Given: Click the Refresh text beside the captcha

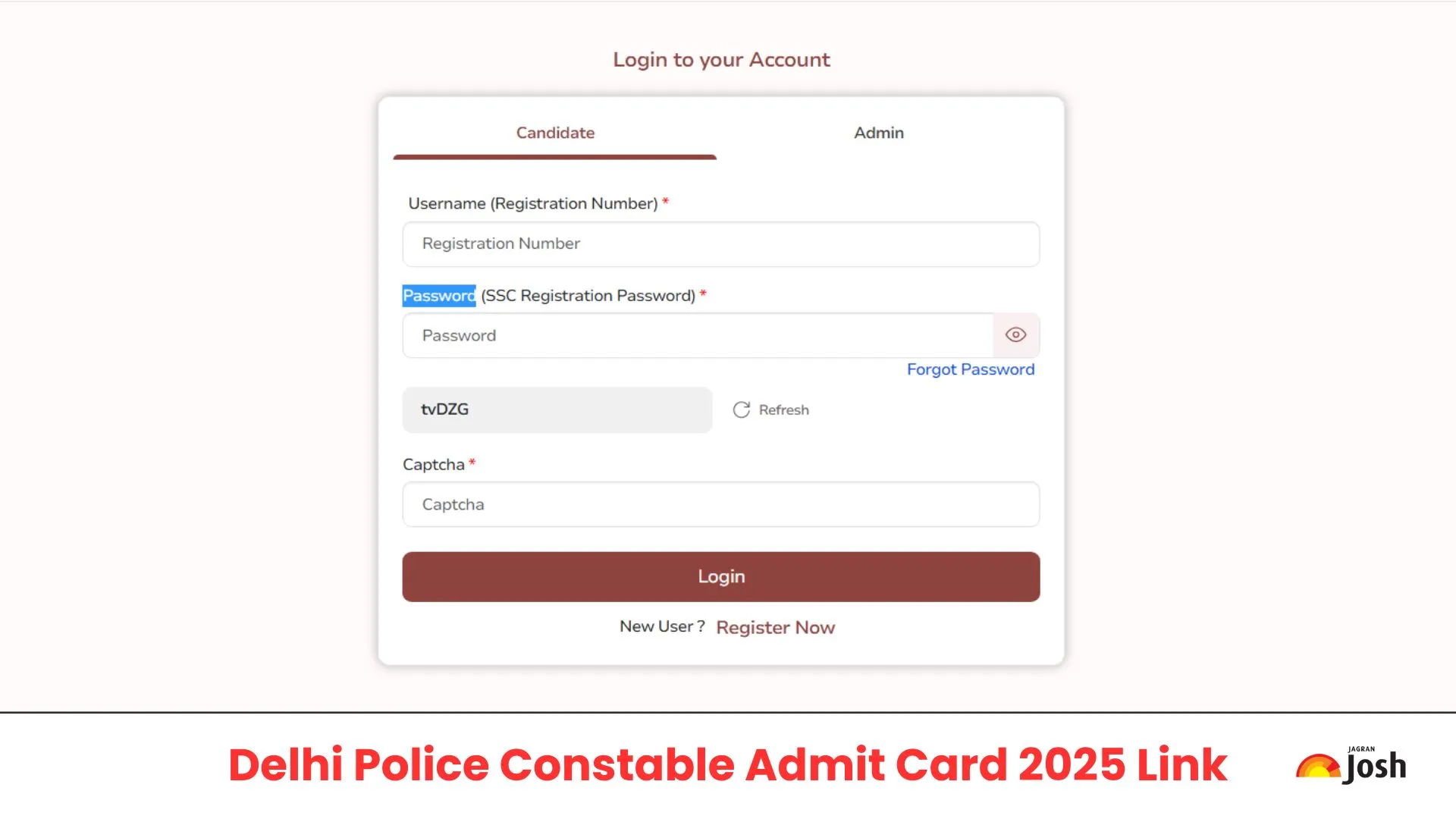Looking at the screenshot, I should pyautogui.click(x=783, y=410).
